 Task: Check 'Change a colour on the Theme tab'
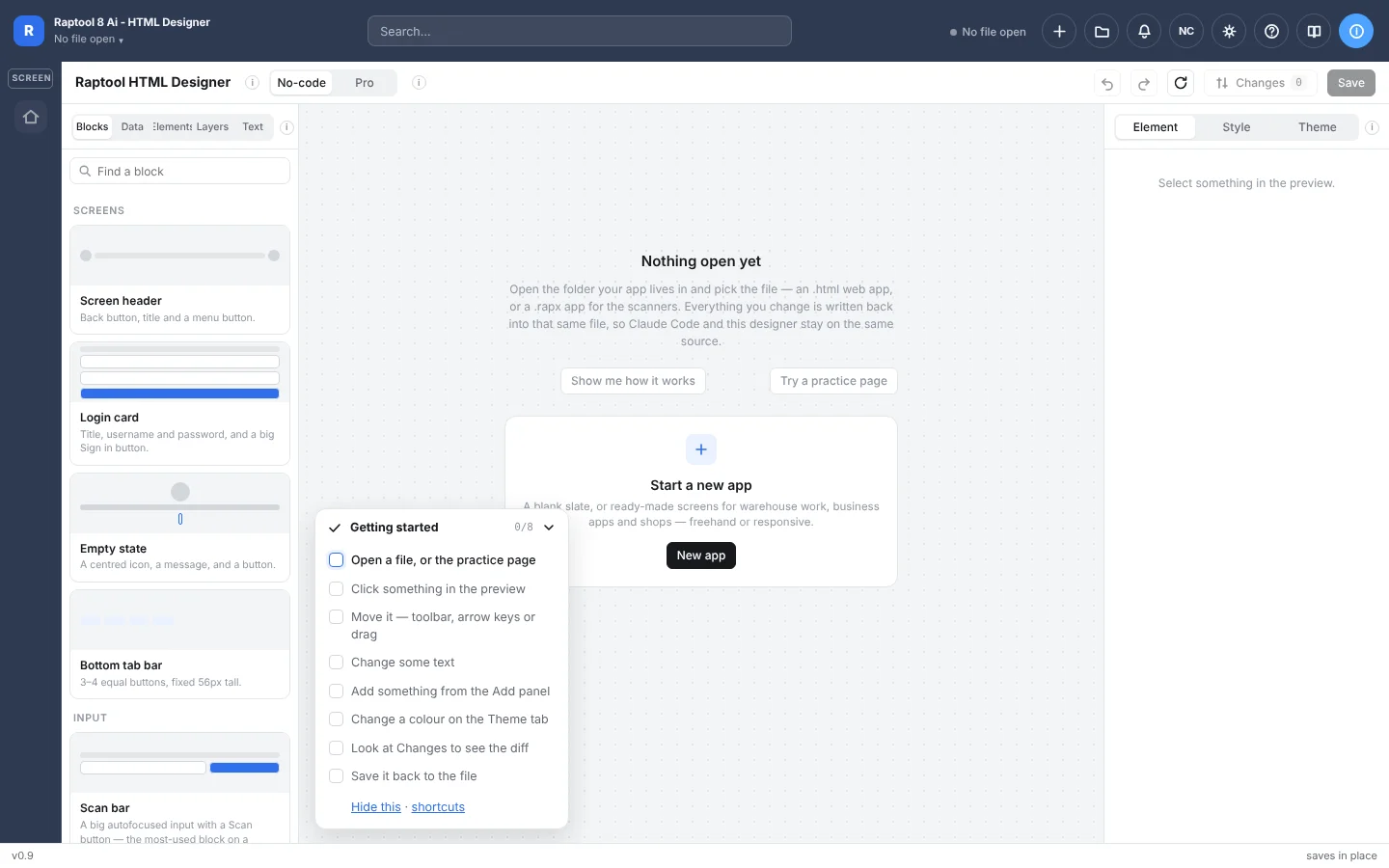tap(337, 719)
